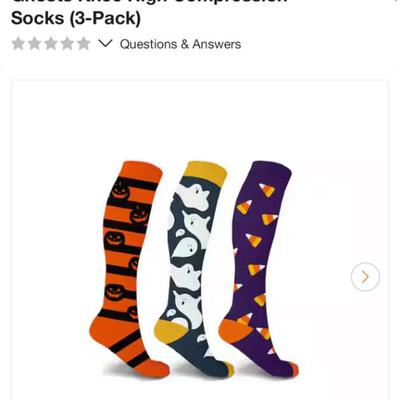Go to the next product image arrow
Viewport: 400px width, 400px height.
pos(365,277)
